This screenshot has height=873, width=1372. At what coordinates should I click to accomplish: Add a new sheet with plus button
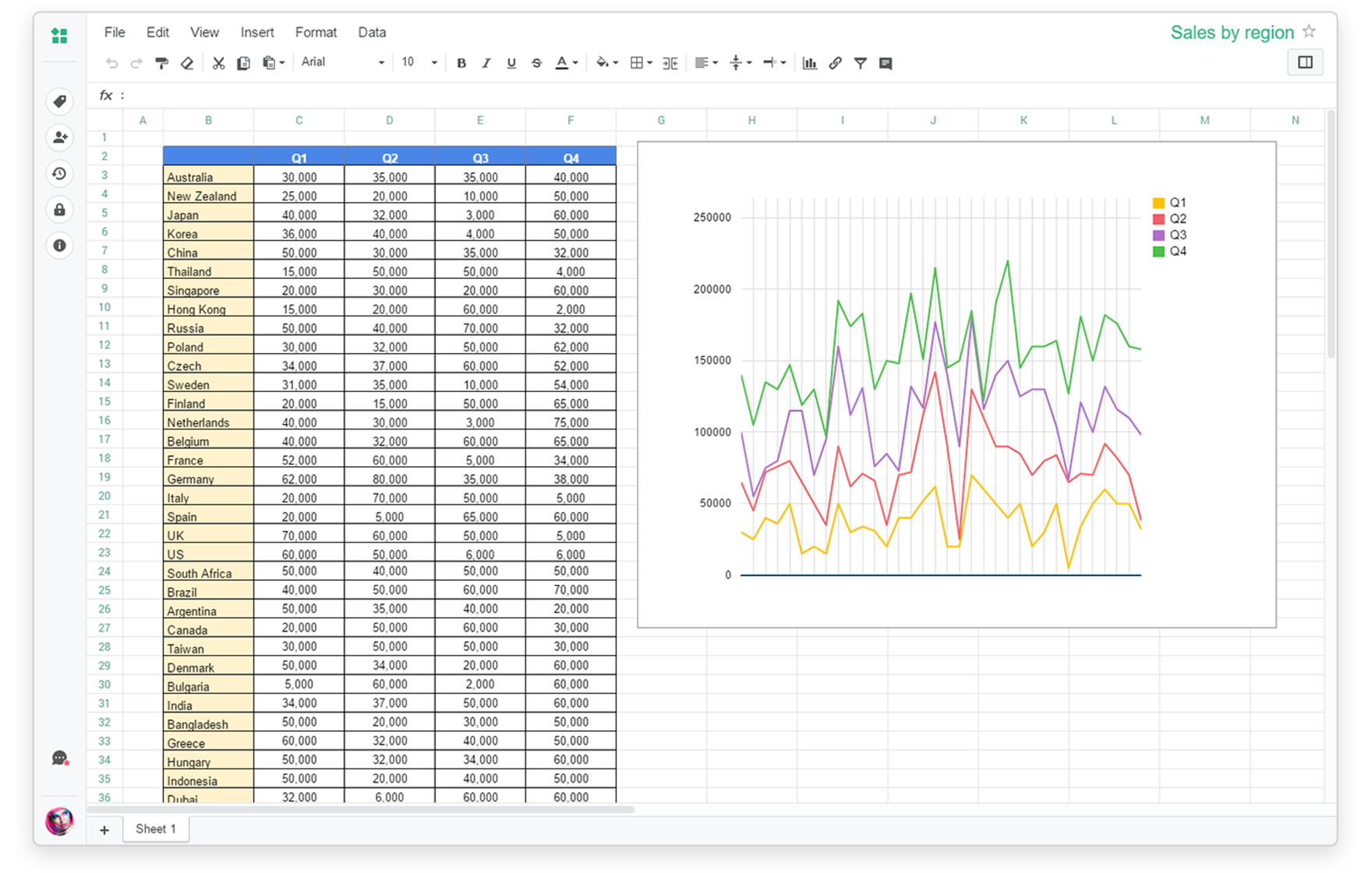104,830
